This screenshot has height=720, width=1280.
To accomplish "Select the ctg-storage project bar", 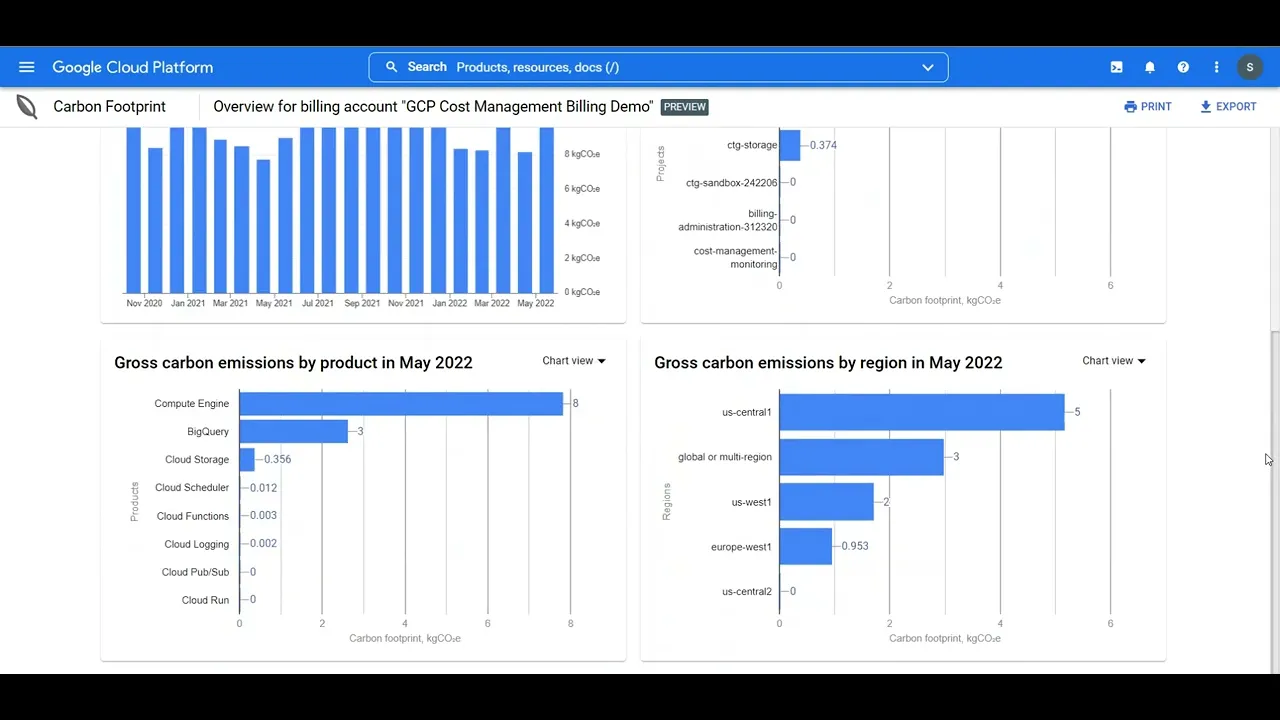I will click(x=789, y=145).
